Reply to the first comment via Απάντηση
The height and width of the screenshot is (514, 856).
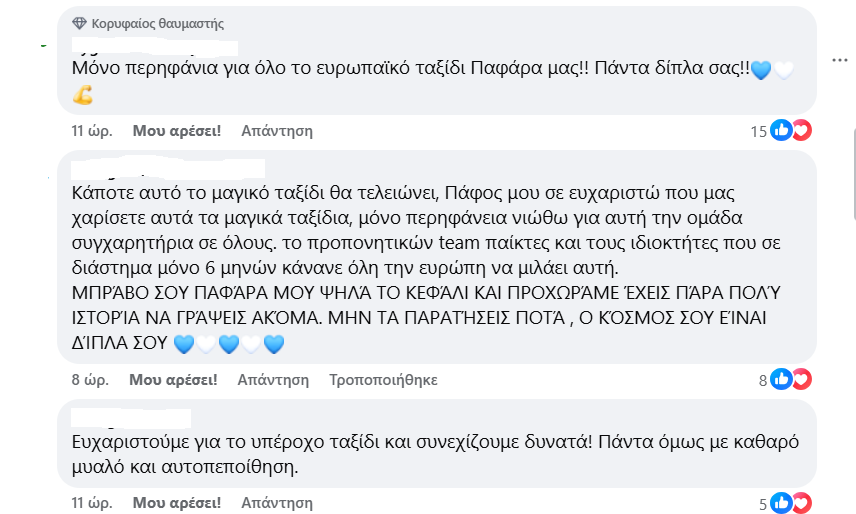pos(277,131)
